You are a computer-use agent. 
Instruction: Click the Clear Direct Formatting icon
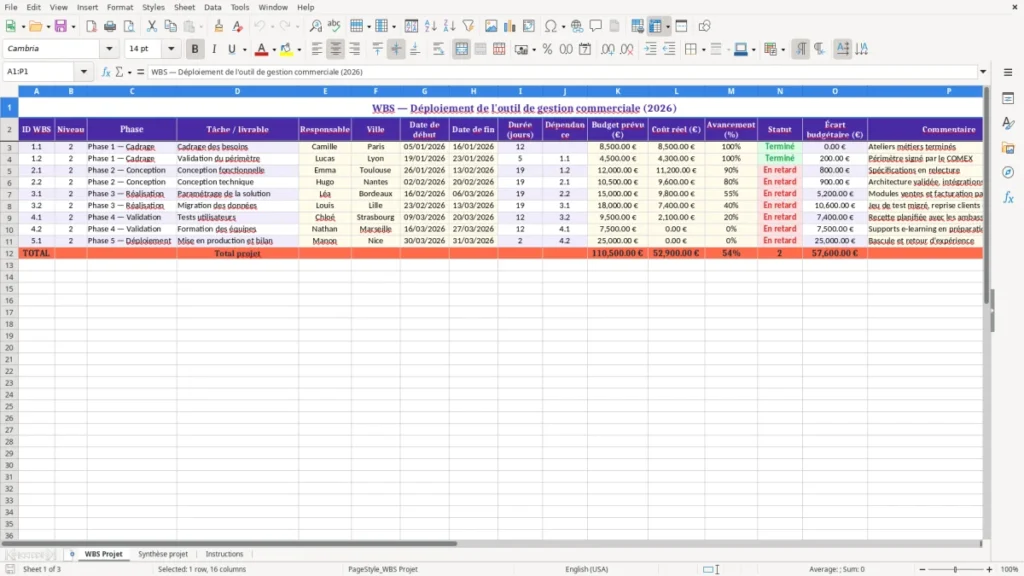pyautogui.click(x=238, y=26)
